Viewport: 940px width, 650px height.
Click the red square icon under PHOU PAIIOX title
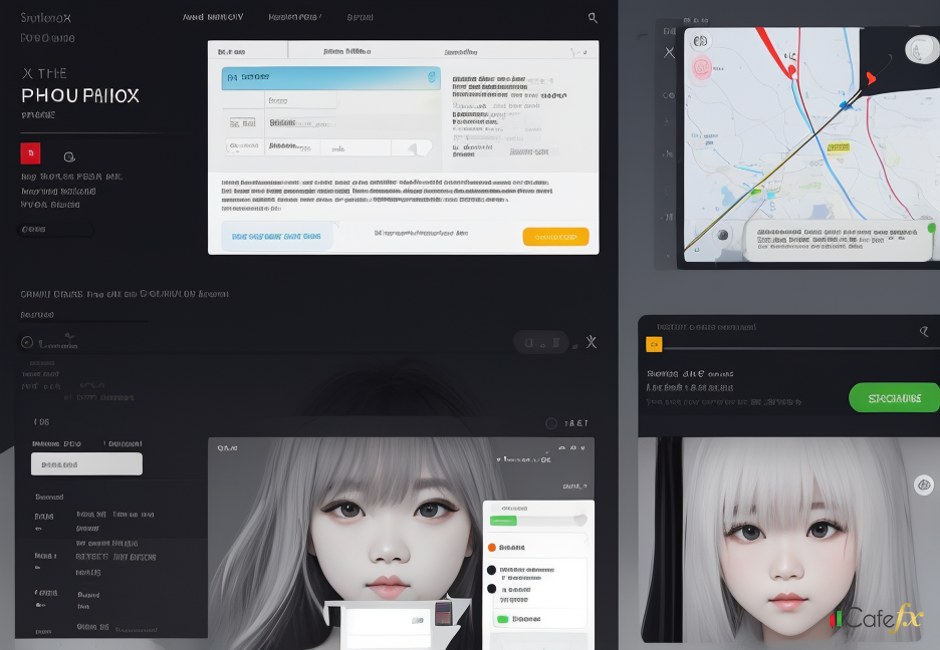click(x=31, y=154)
